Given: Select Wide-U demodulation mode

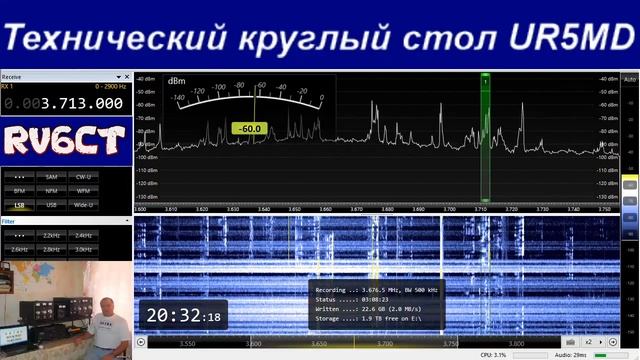Looking at the screenshot, I should 83,205.
